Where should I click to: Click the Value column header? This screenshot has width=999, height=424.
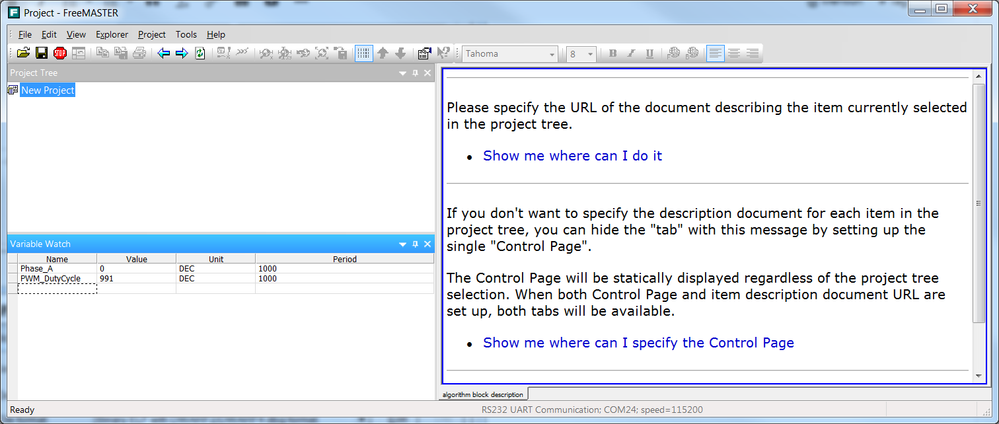[136, 259]
